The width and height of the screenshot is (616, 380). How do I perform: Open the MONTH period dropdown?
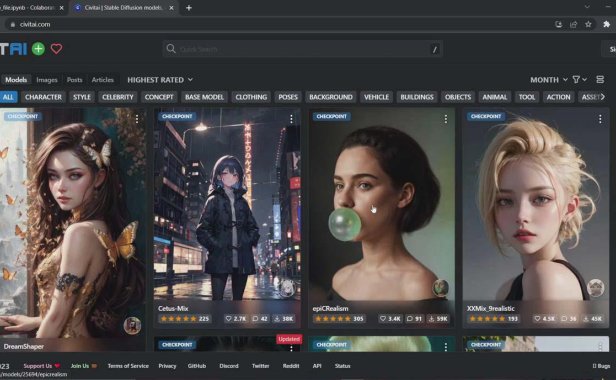(x=549, y=80)
